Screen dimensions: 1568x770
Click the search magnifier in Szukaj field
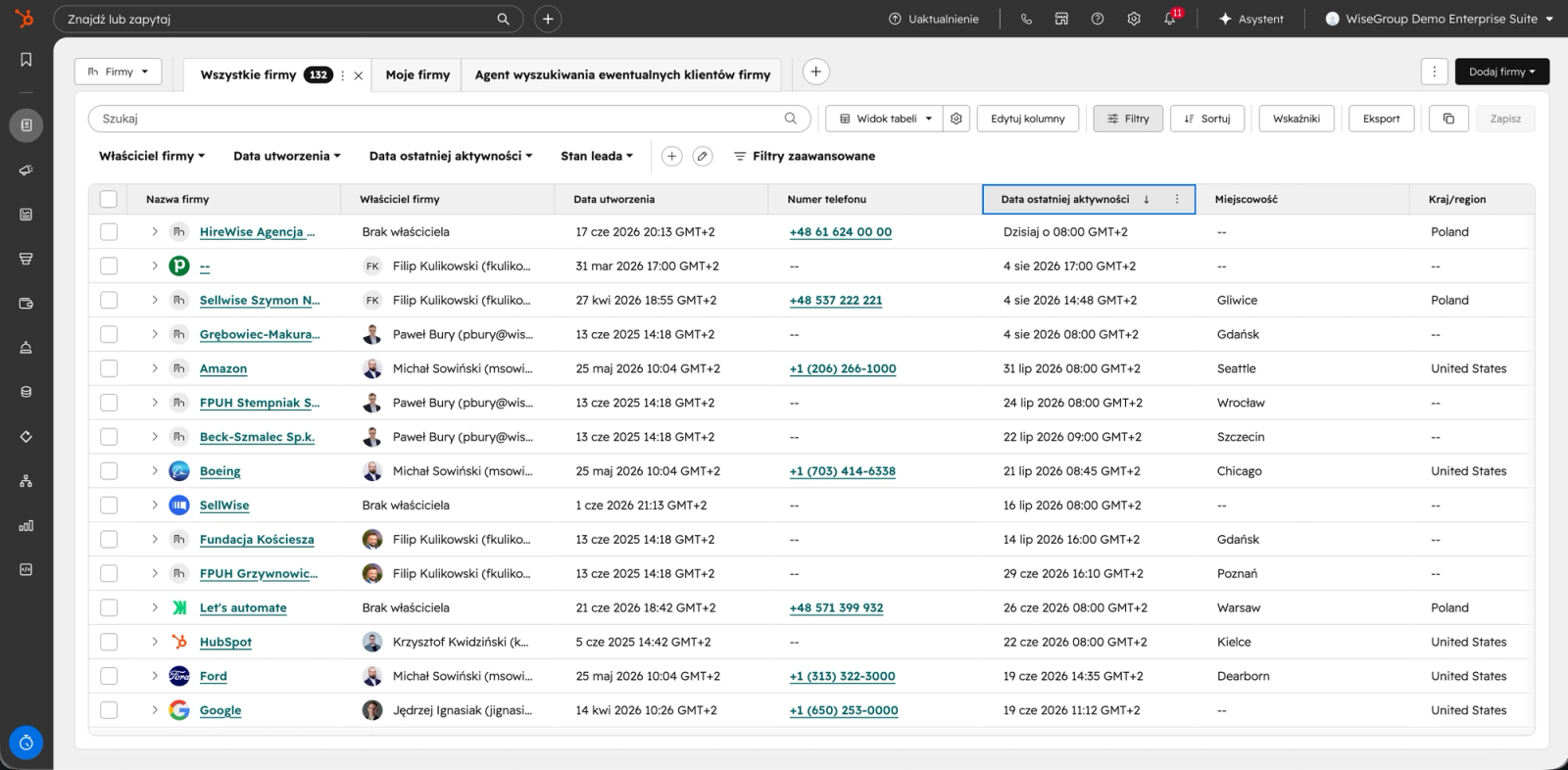[791, 119]
